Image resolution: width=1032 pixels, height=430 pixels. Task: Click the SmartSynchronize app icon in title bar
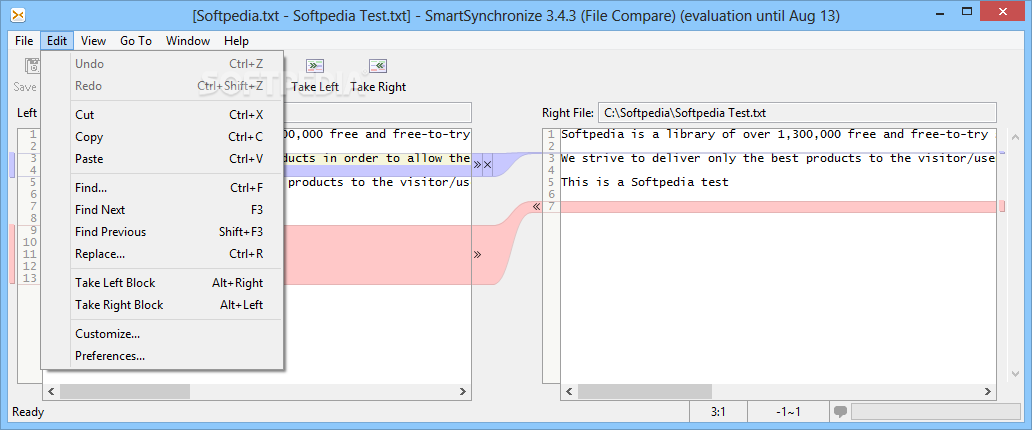pyautogui.click(x=19, y=15)
